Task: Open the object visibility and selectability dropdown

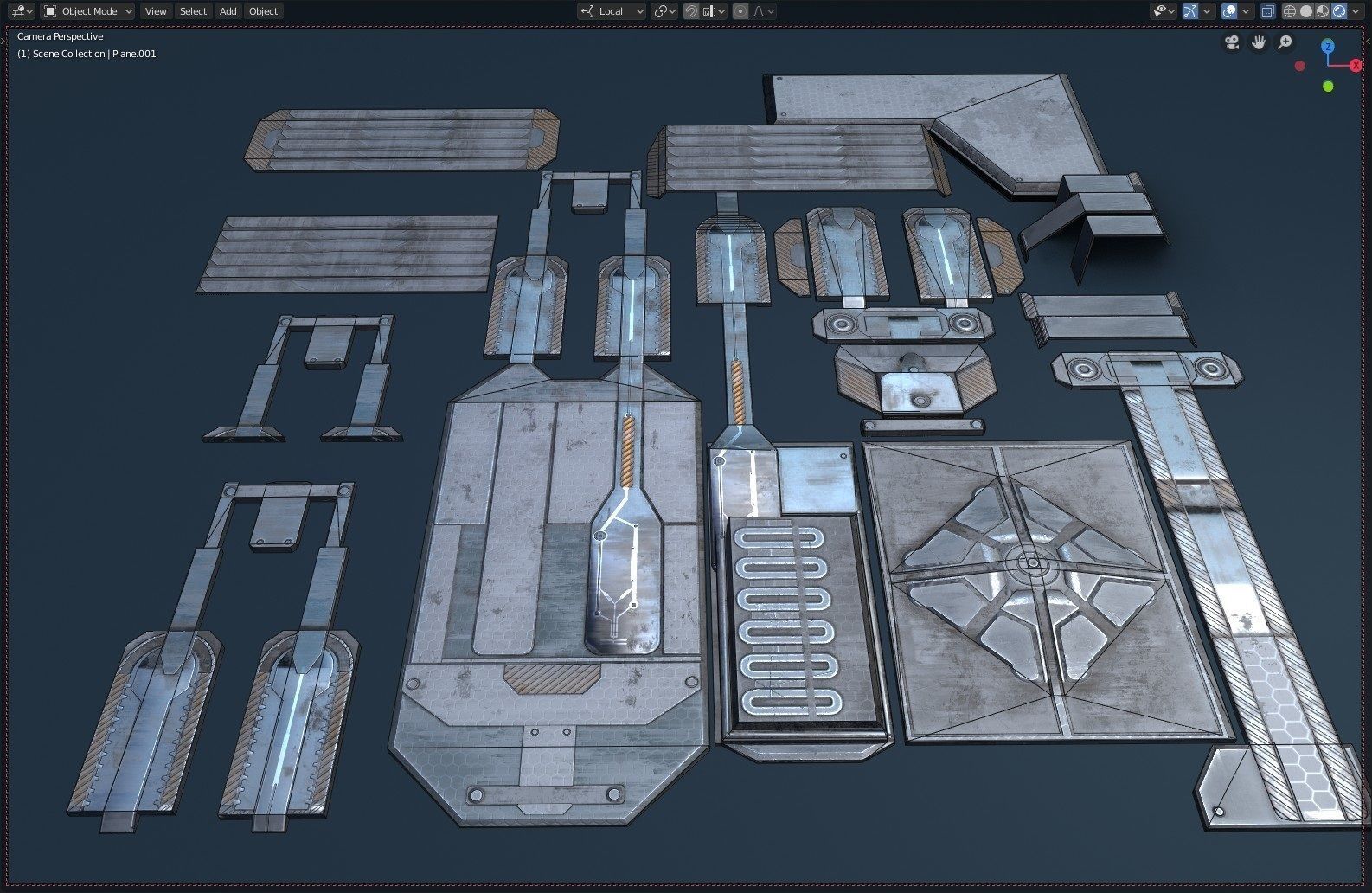Action: 1164,11
